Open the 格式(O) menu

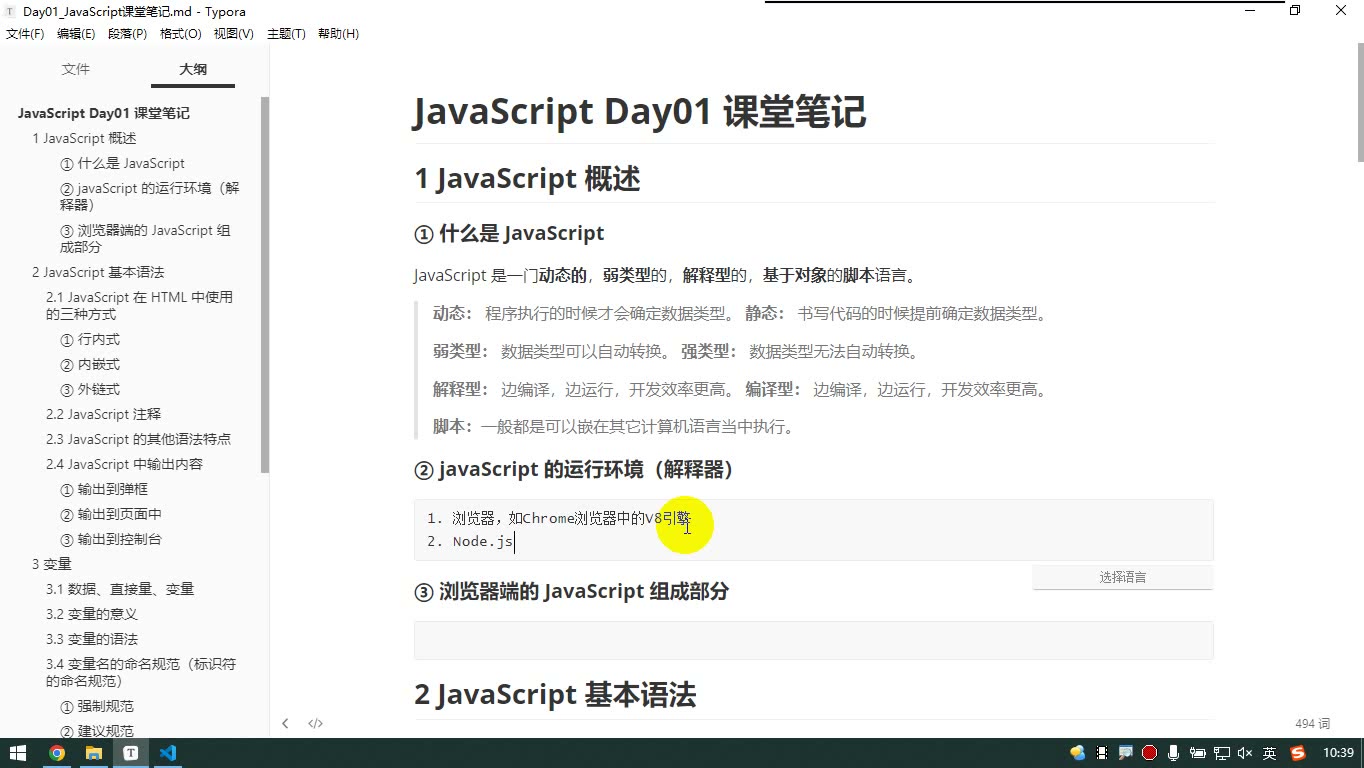(181, 34)
